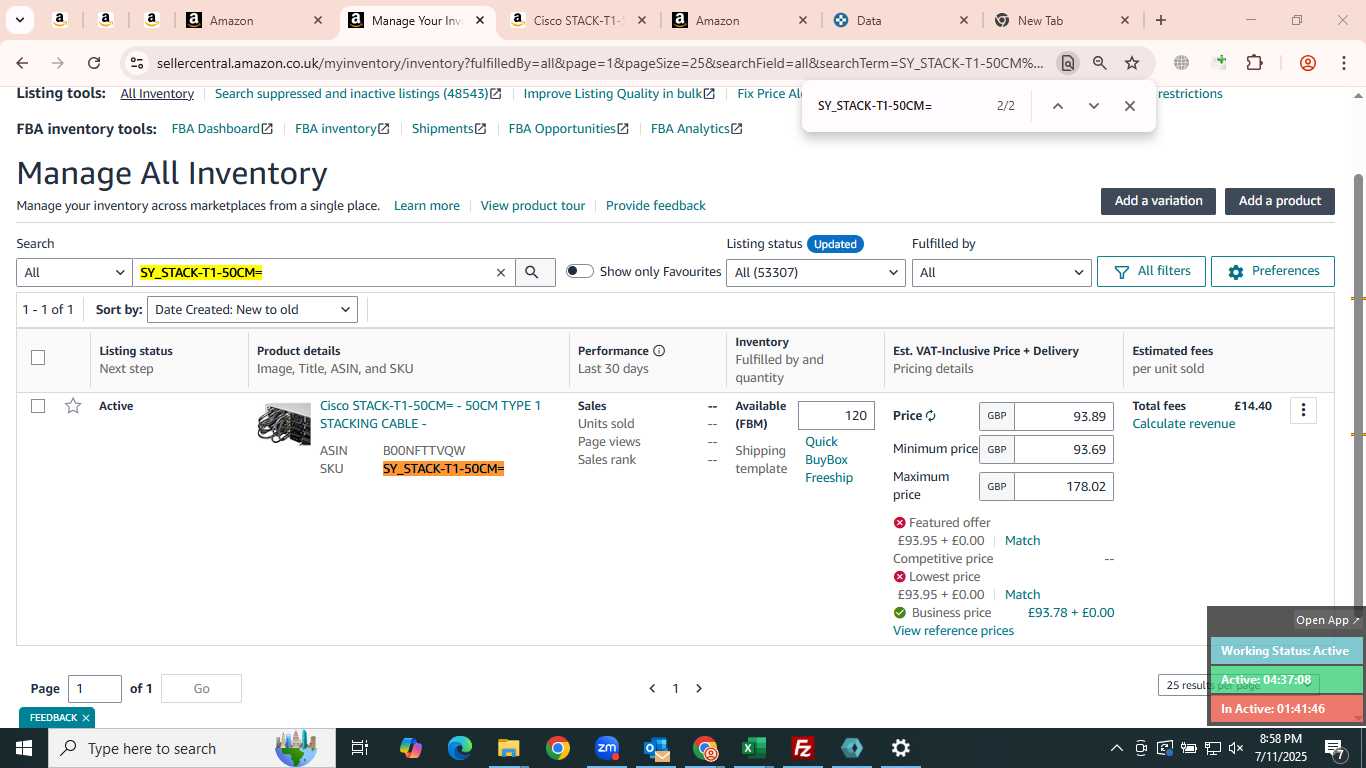Click Add a product button
The height and width of the screenshot is (768, 1366).
click(1280, 201)
